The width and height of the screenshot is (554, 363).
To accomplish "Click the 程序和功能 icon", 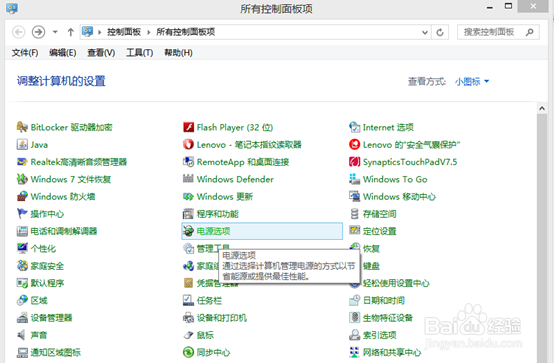I will point(188,213).
